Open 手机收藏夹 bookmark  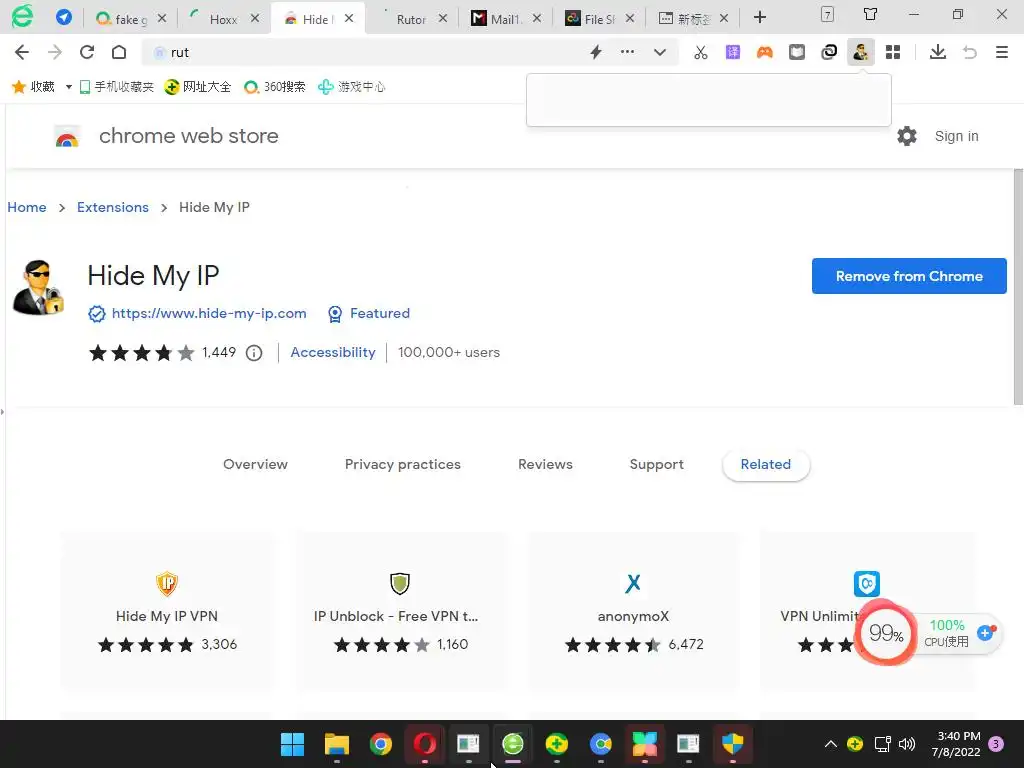tap(116, 86)
